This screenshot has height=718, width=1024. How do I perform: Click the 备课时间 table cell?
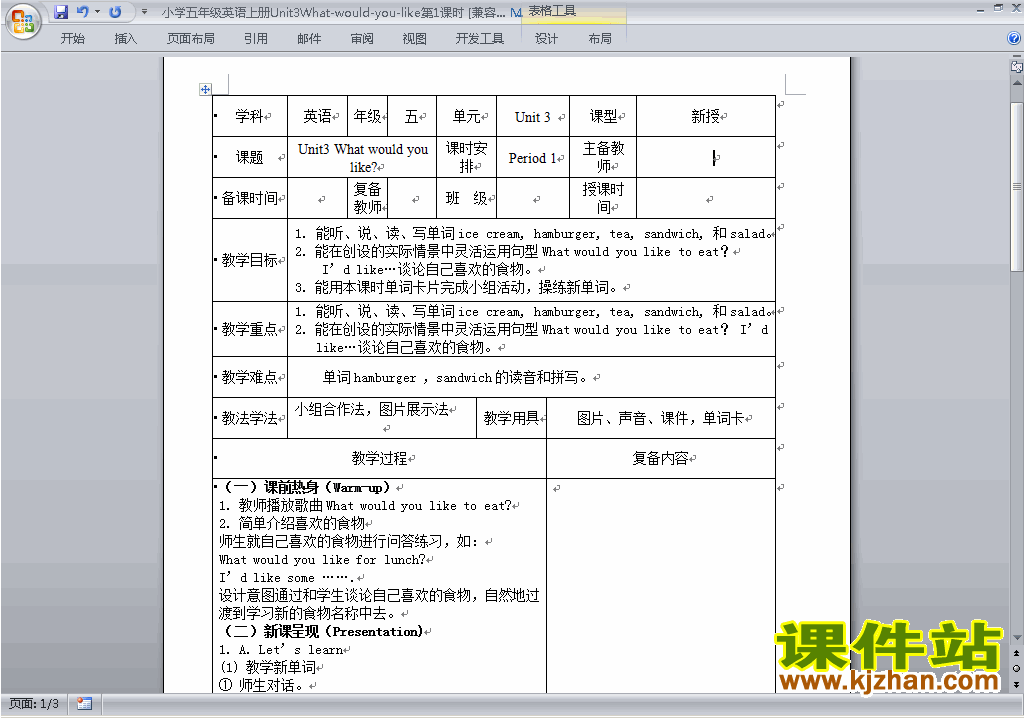[250, 198]
